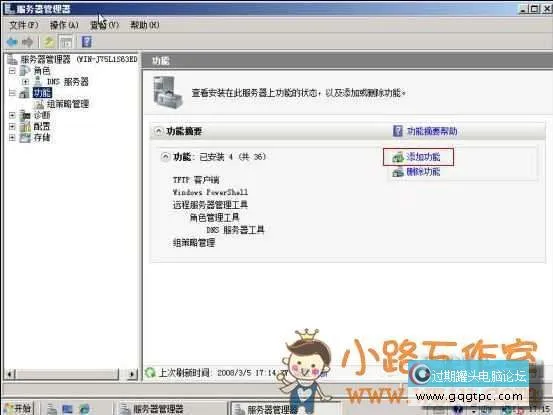Select the 服务器管理器 root tree item
Screen dimensions: 553x415
[79, 59]
